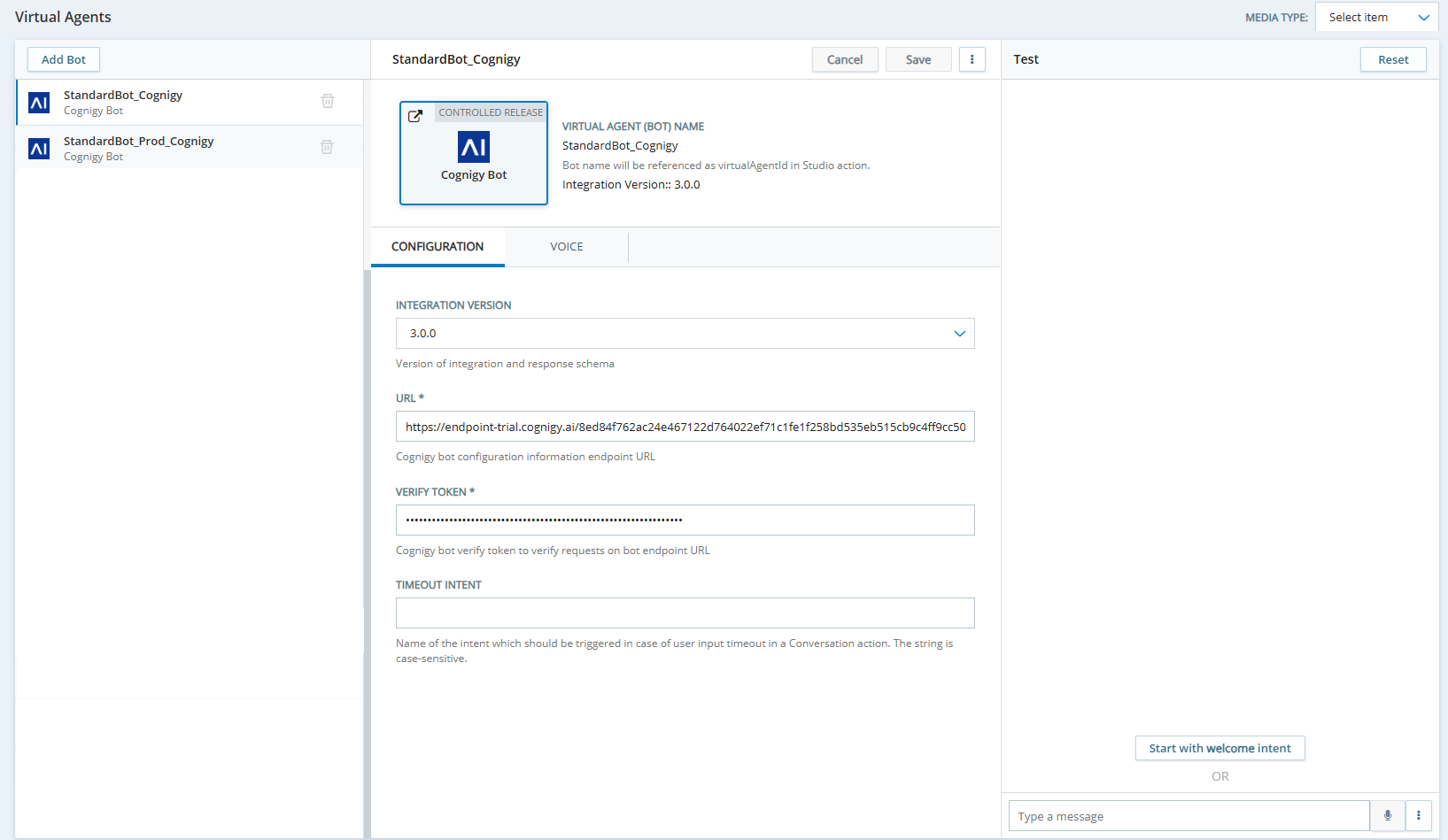Save the bot configuration

pos(918,59)
